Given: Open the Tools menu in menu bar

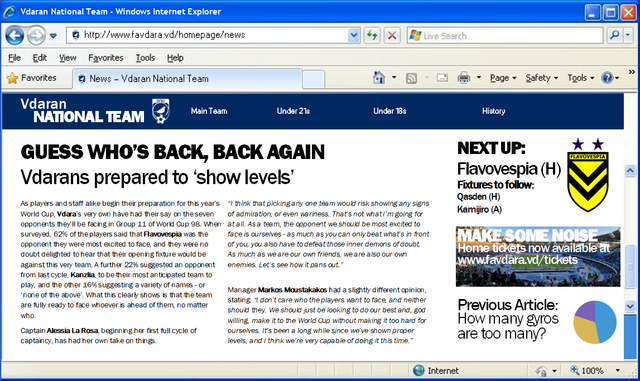Looking at the screenshot, I should (145, 58).
